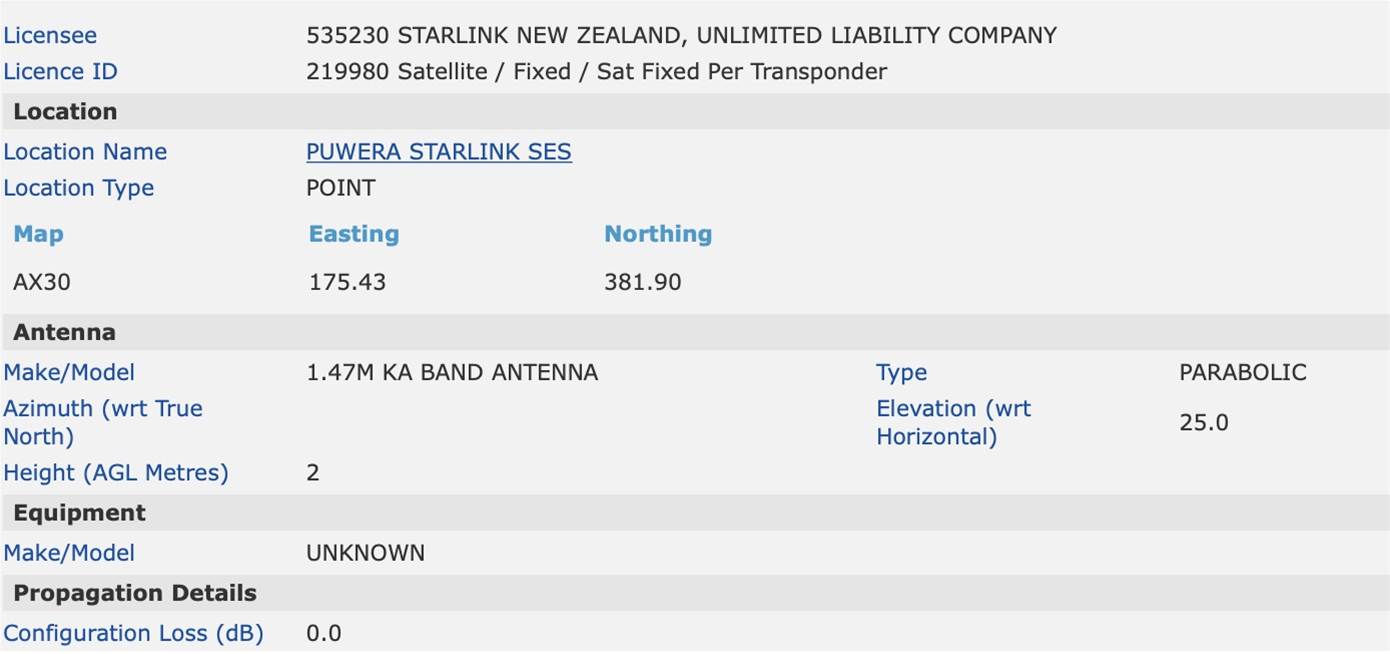Sort by the Map column header
This screenshot has height=654, width=1390.
38,234
